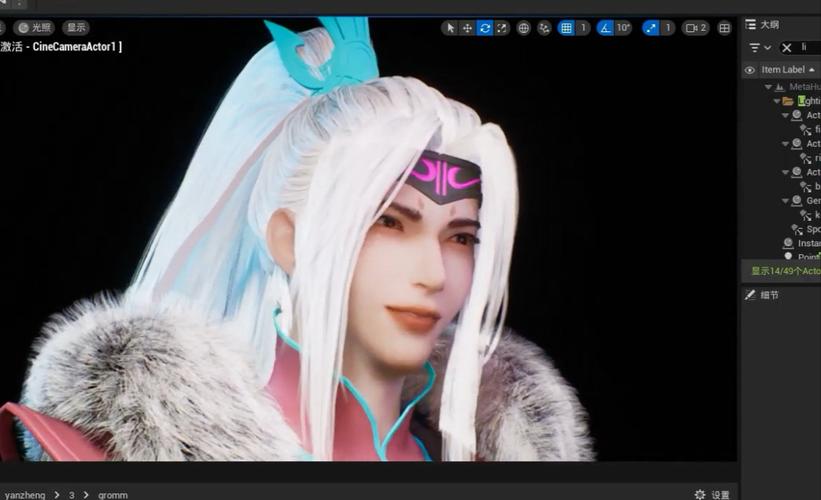Select the 'fi' spotlight row icon
821x500 pixels.
click(x=806, y=129)
